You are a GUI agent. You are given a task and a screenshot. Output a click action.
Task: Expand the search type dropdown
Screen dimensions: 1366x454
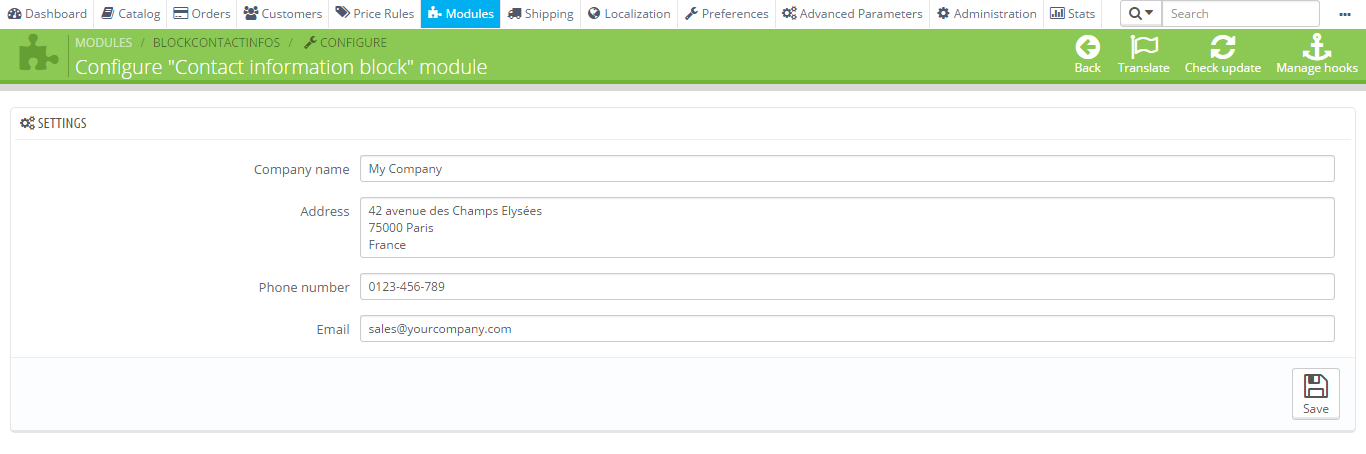click(1141, 14)
